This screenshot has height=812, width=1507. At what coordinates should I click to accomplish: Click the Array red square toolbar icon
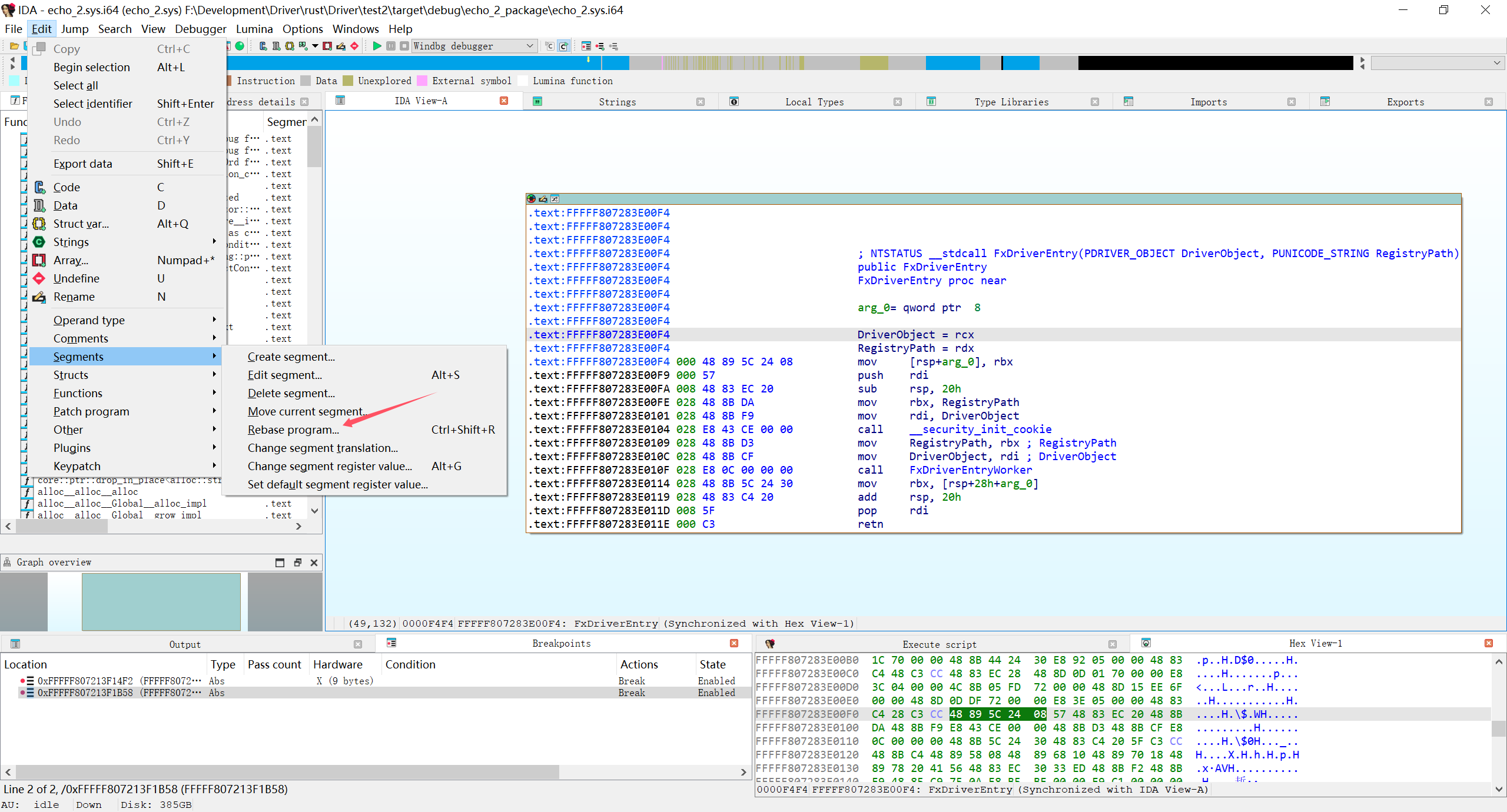(x=327, y=46)
